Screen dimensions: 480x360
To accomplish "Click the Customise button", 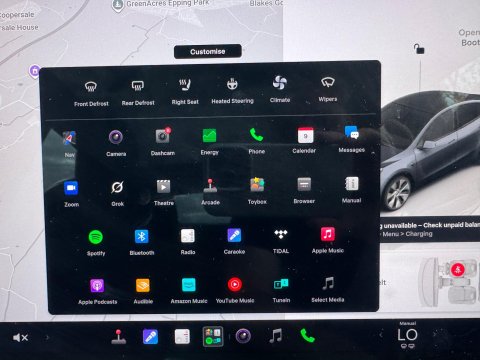I will (208, 52).
